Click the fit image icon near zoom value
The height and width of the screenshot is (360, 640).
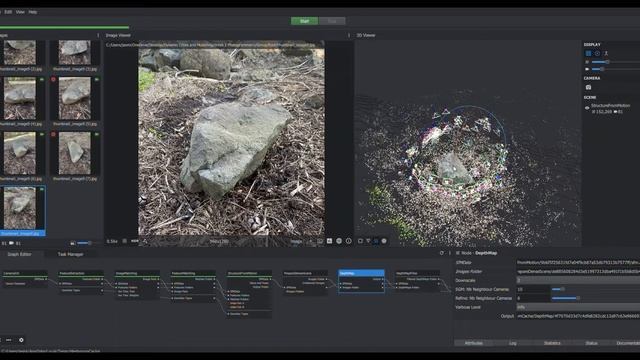tap(124, 241)
